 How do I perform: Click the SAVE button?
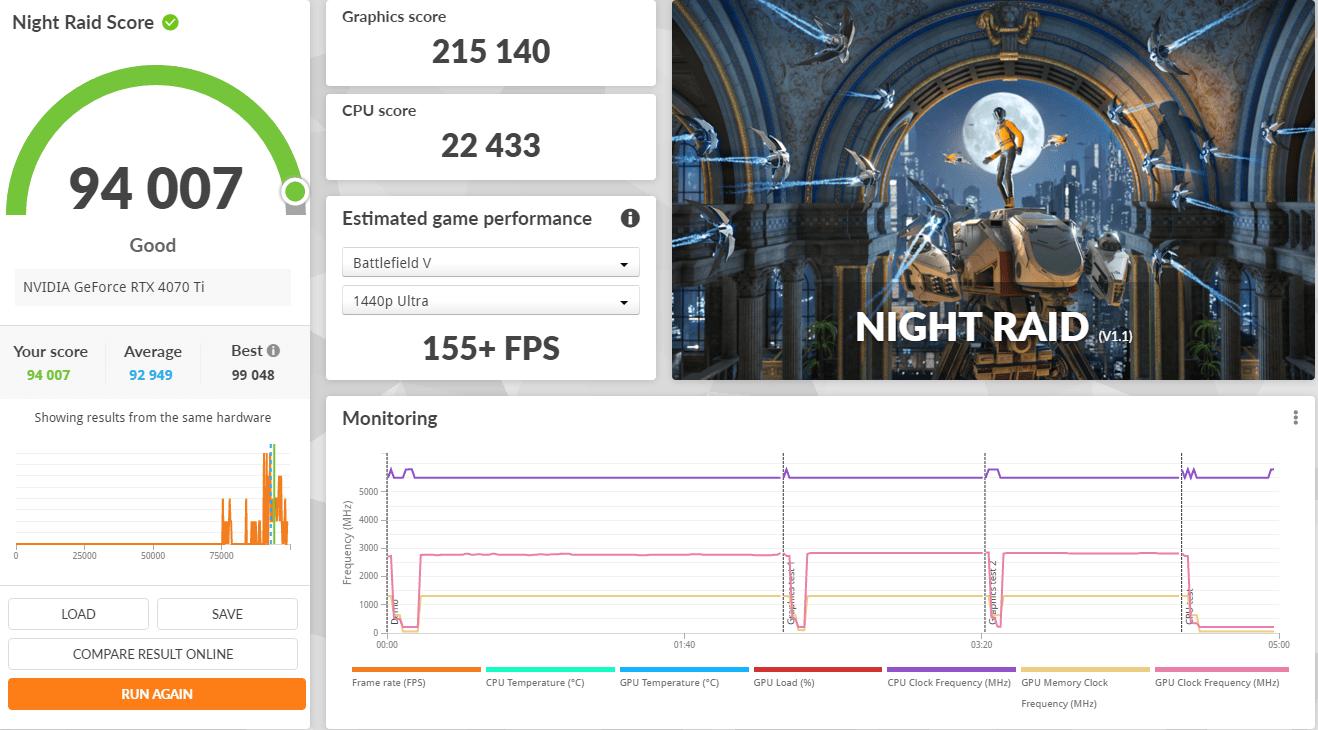pyautogui.click(x=227, y=614)
